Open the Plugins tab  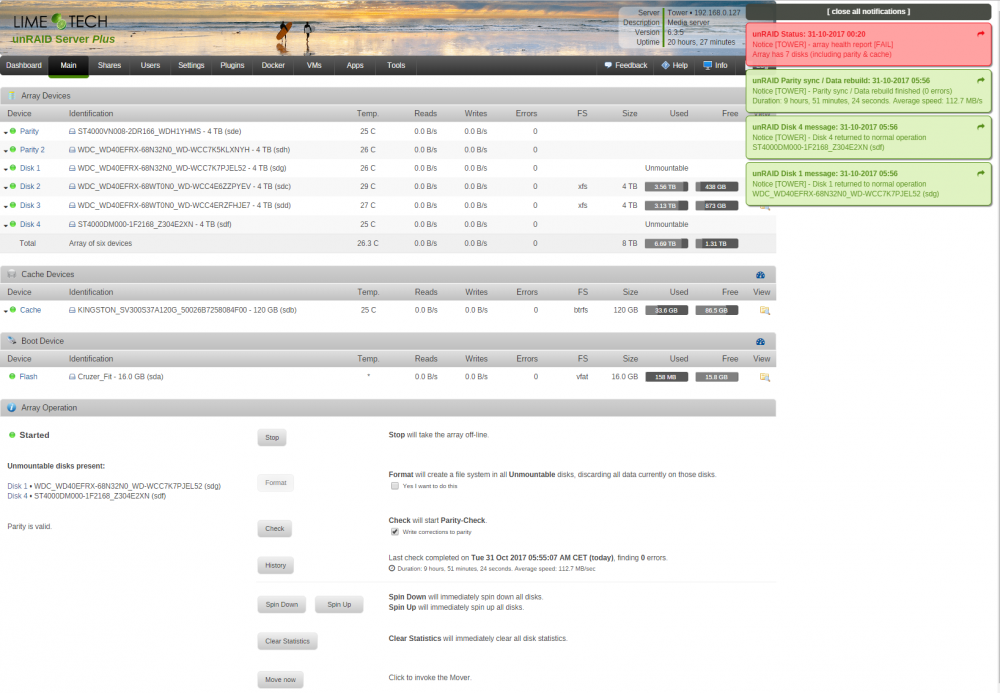[x=232, y=66]
